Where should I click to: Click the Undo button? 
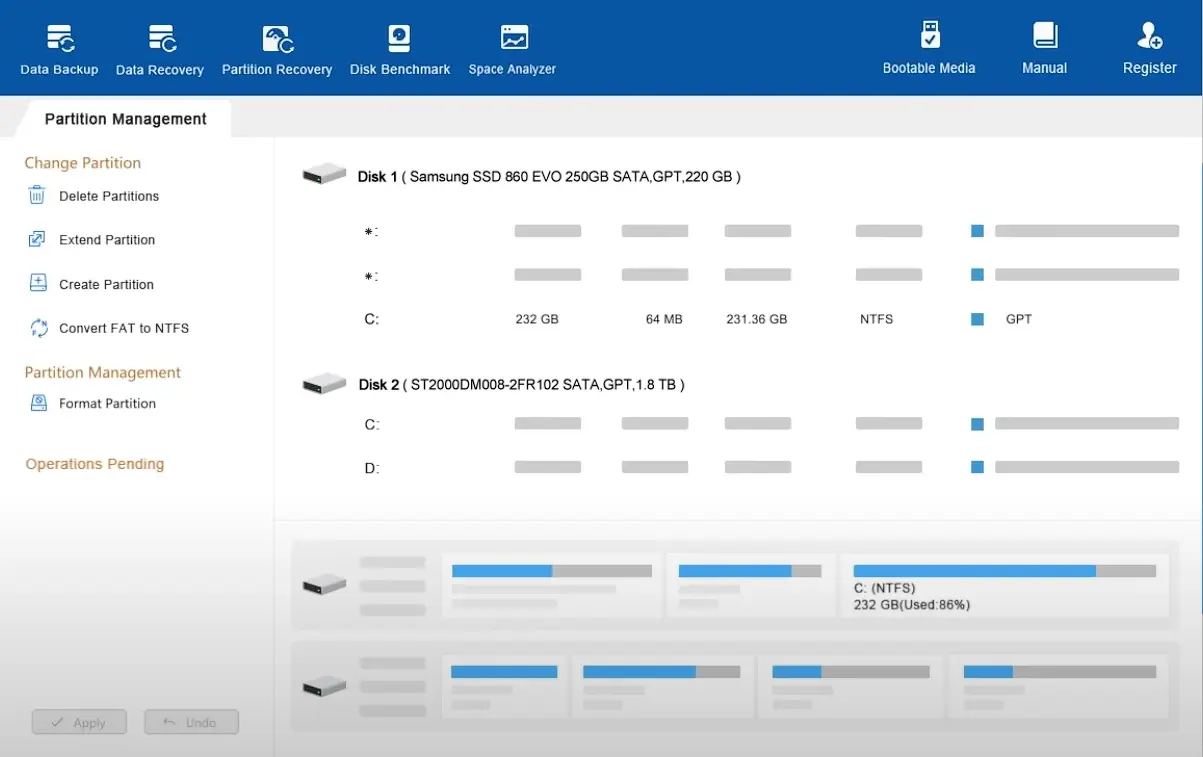click(191, 722)
